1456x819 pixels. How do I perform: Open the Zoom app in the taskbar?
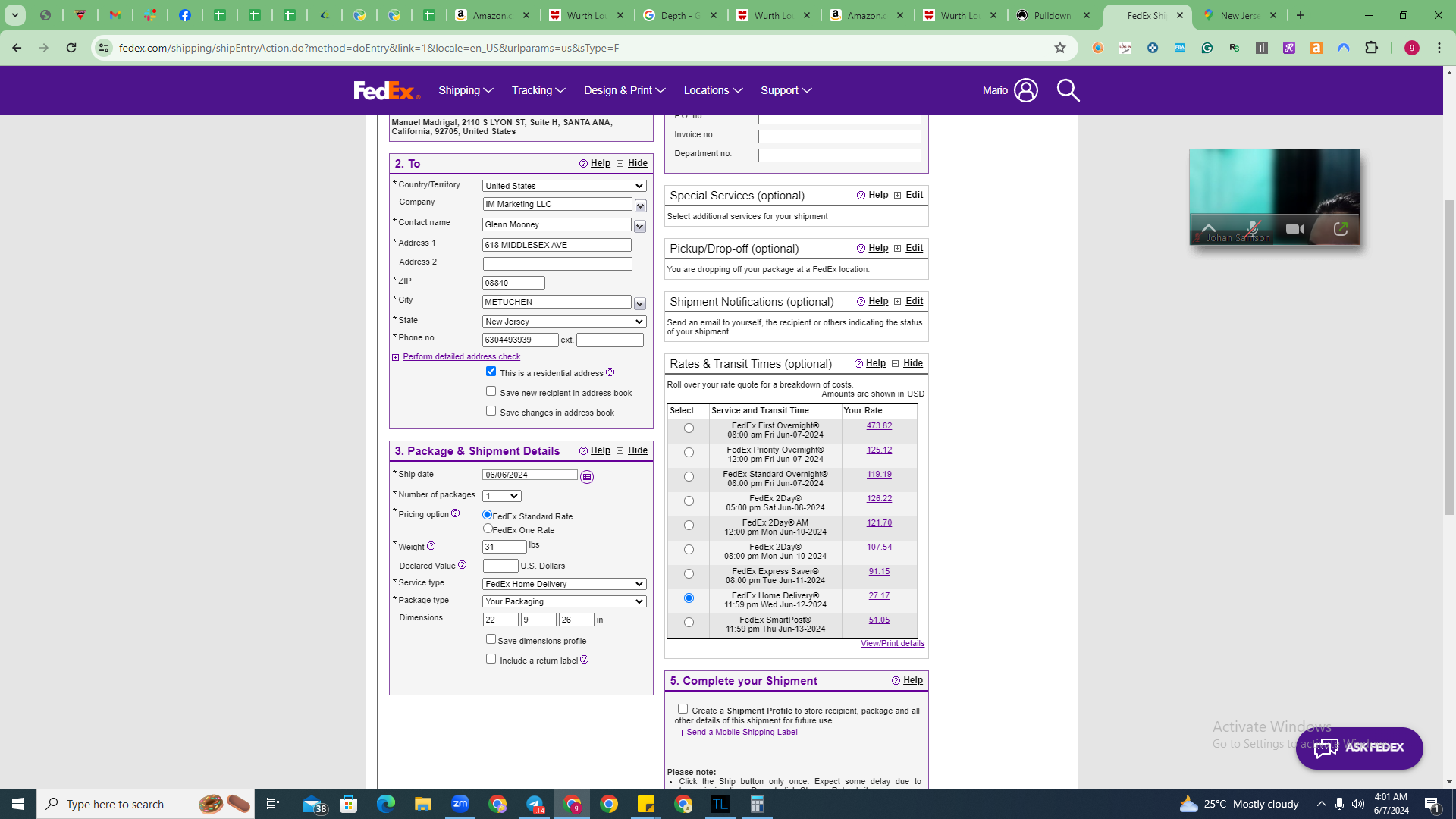coord(460,804)
